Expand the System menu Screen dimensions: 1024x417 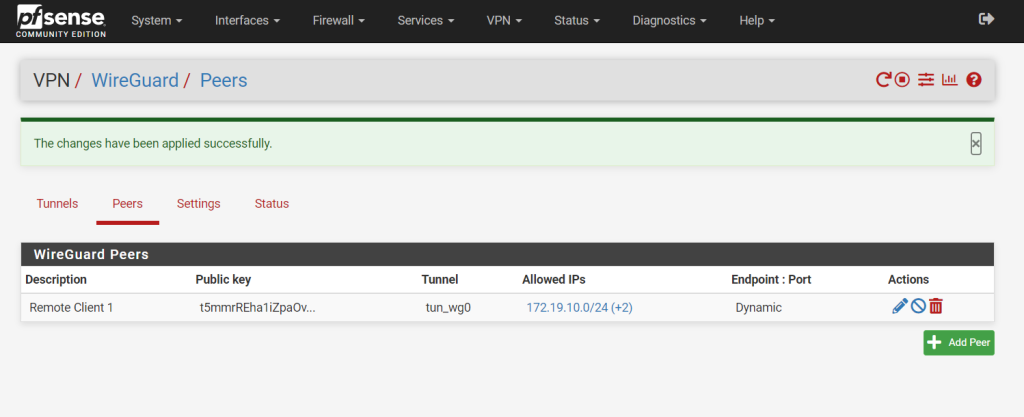click(x=157, y=21)
